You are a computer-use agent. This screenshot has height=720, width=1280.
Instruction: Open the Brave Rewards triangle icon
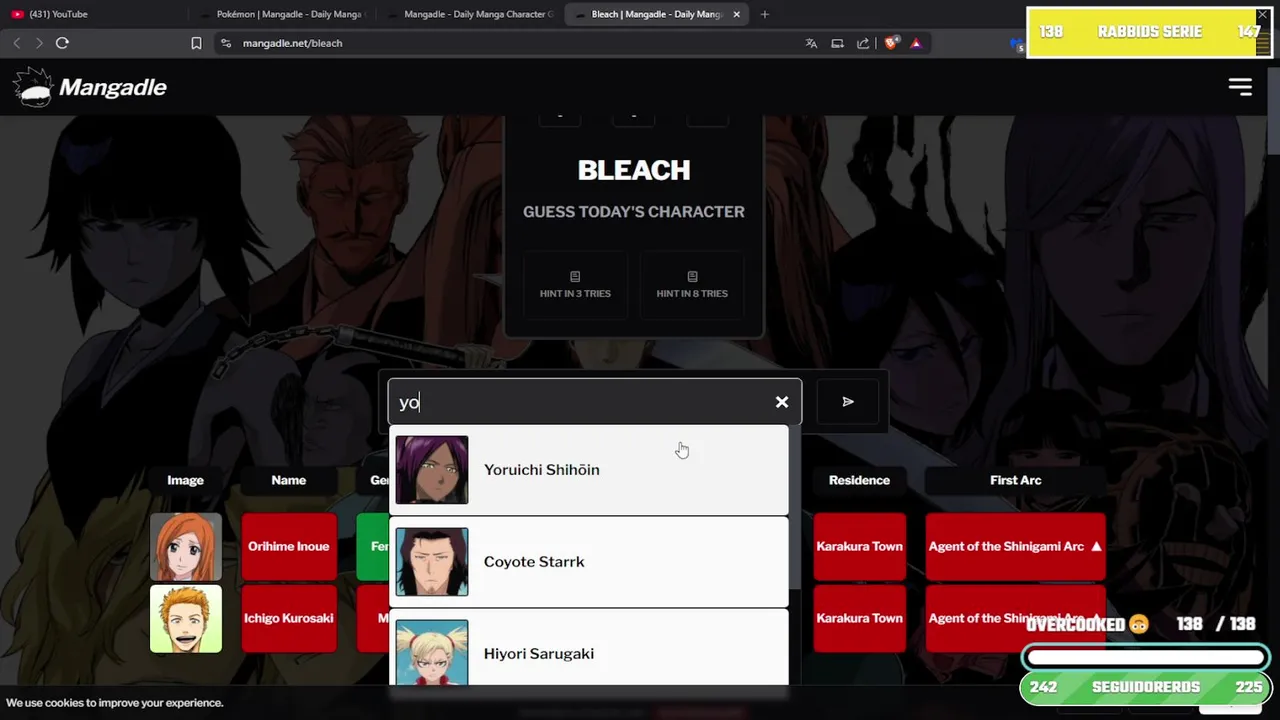click(x=916, y=43)
